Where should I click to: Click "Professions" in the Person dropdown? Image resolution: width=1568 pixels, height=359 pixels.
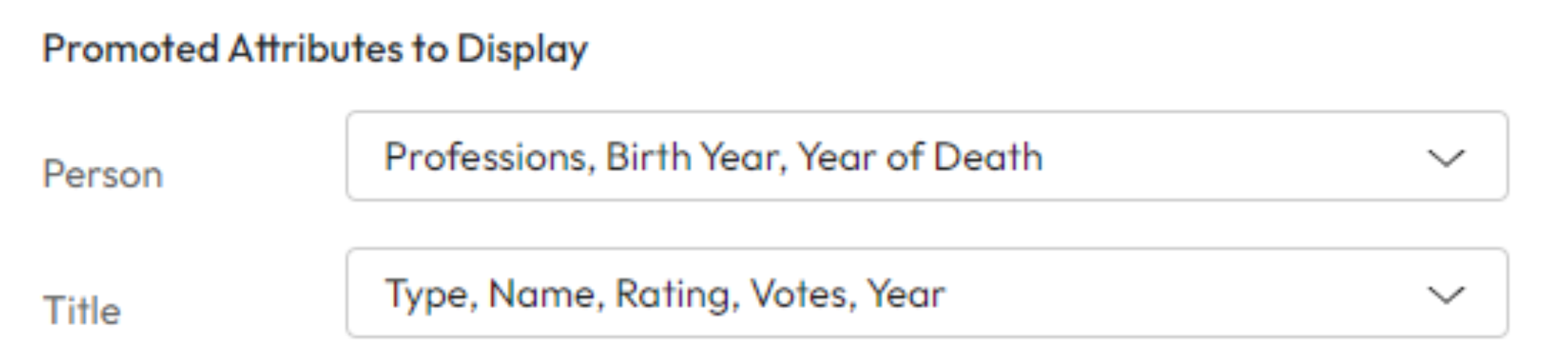(485, 158)
